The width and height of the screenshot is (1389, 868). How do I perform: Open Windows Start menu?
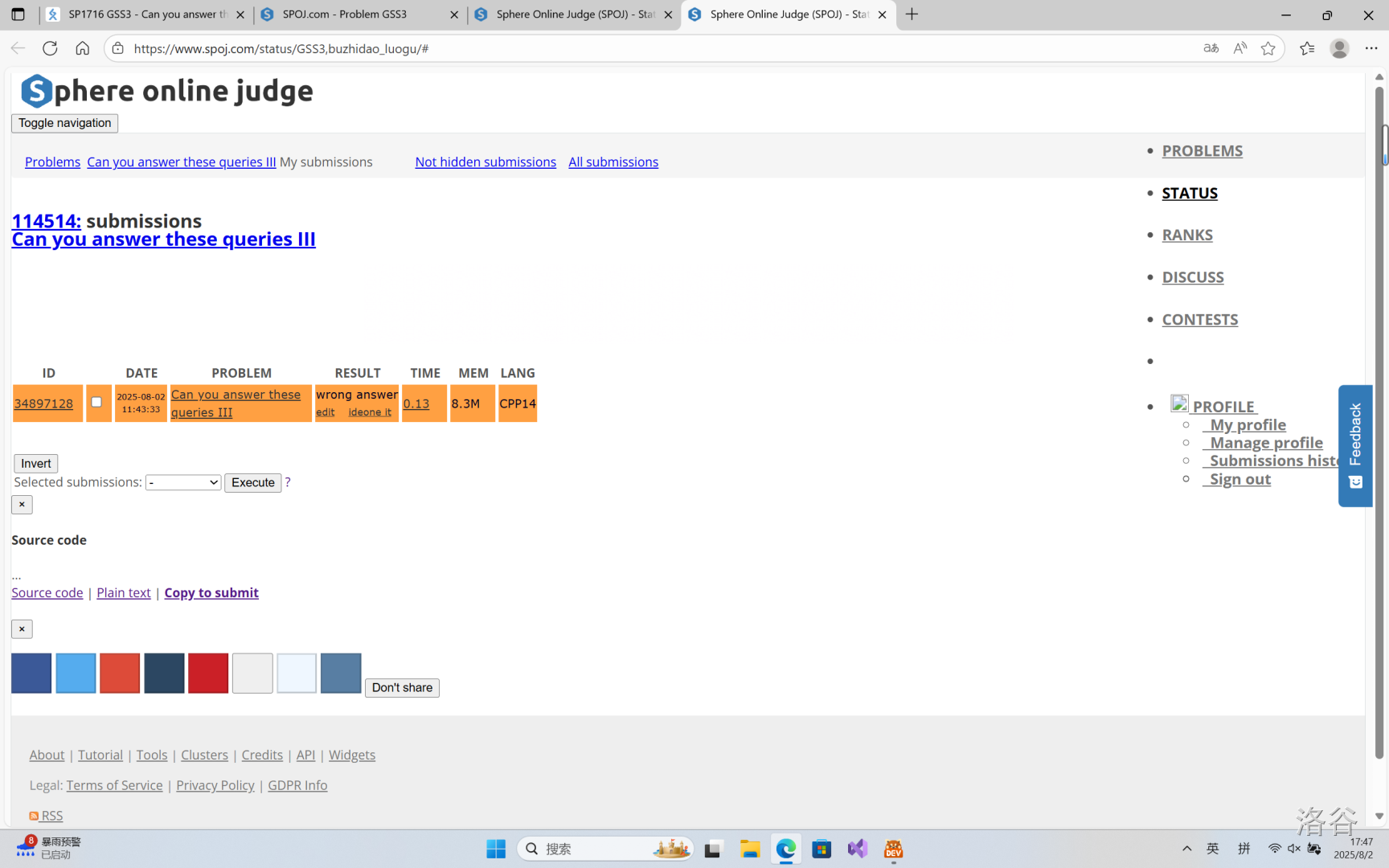(x=496, y=849)
